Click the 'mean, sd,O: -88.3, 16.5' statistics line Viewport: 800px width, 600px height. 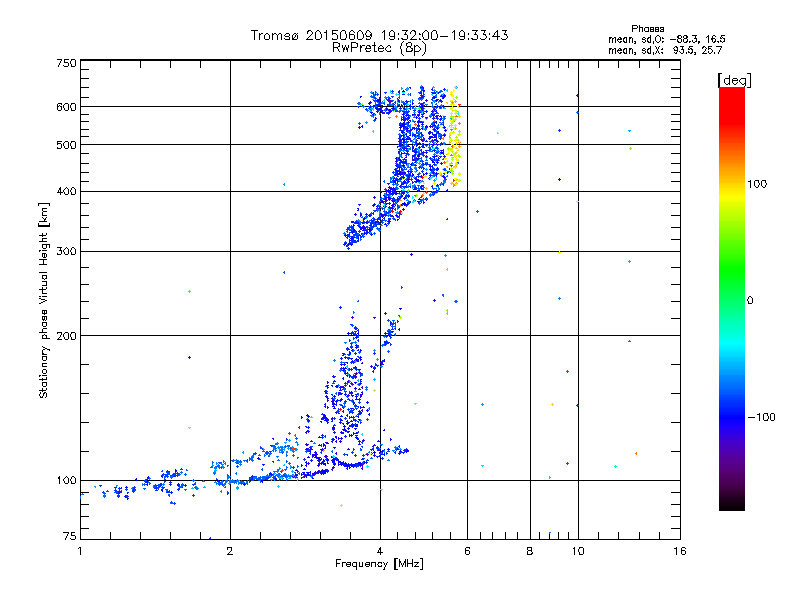666,39
